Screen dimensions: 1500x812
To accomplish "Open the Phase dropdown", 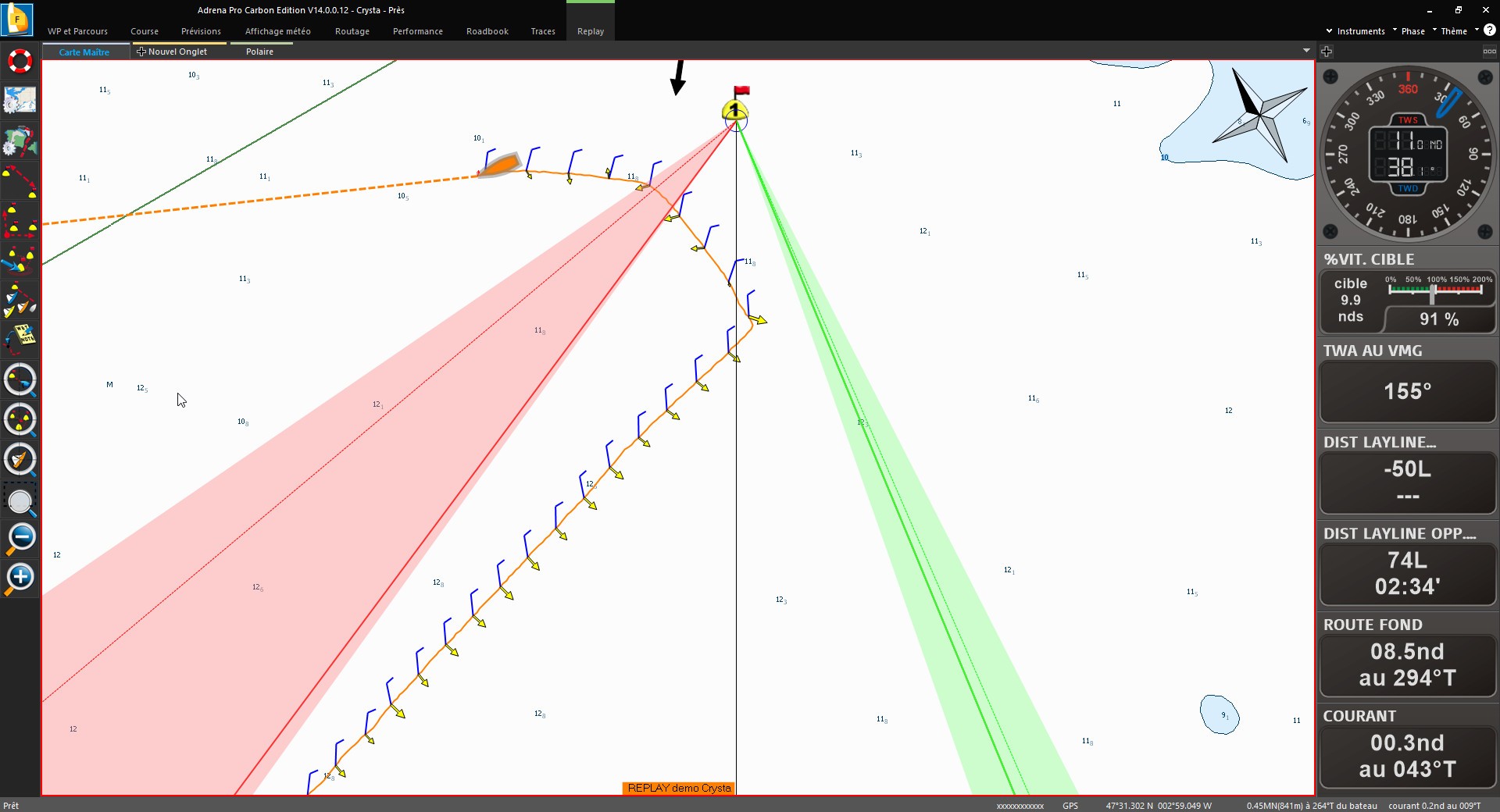I will (x=1412, y=31).
